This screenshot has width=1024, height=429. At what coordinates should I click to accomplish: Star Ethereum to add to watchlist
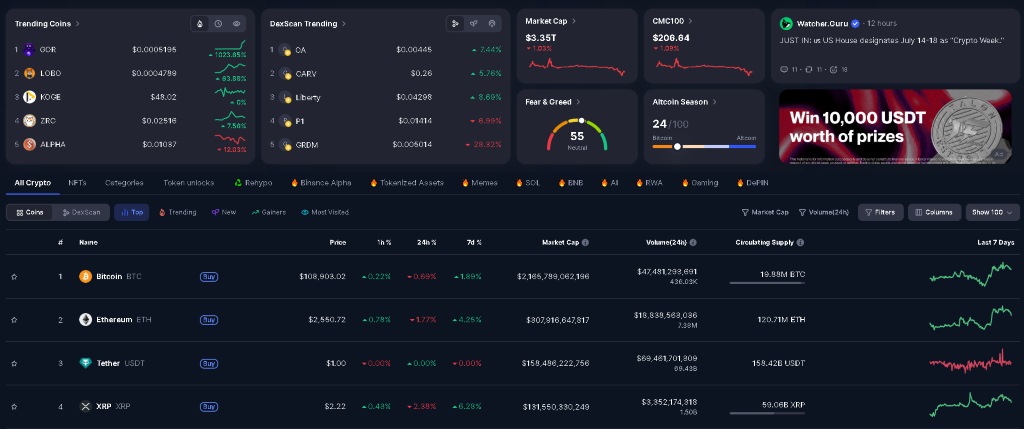(x=14, y=320)
